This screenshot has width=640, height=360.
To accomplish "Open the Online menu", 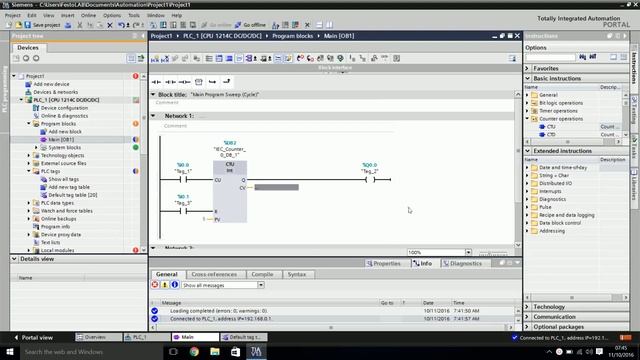I will 89,16.
